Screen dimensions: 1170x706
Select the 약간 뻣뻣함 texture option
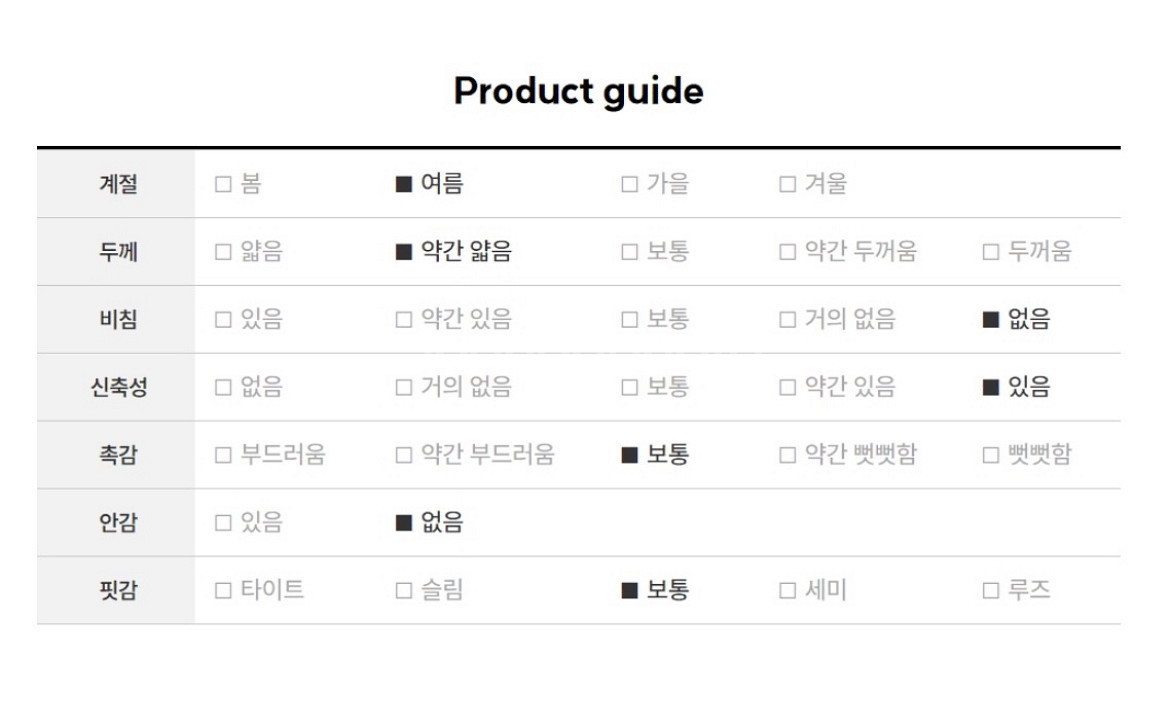[x=788, y=455]
